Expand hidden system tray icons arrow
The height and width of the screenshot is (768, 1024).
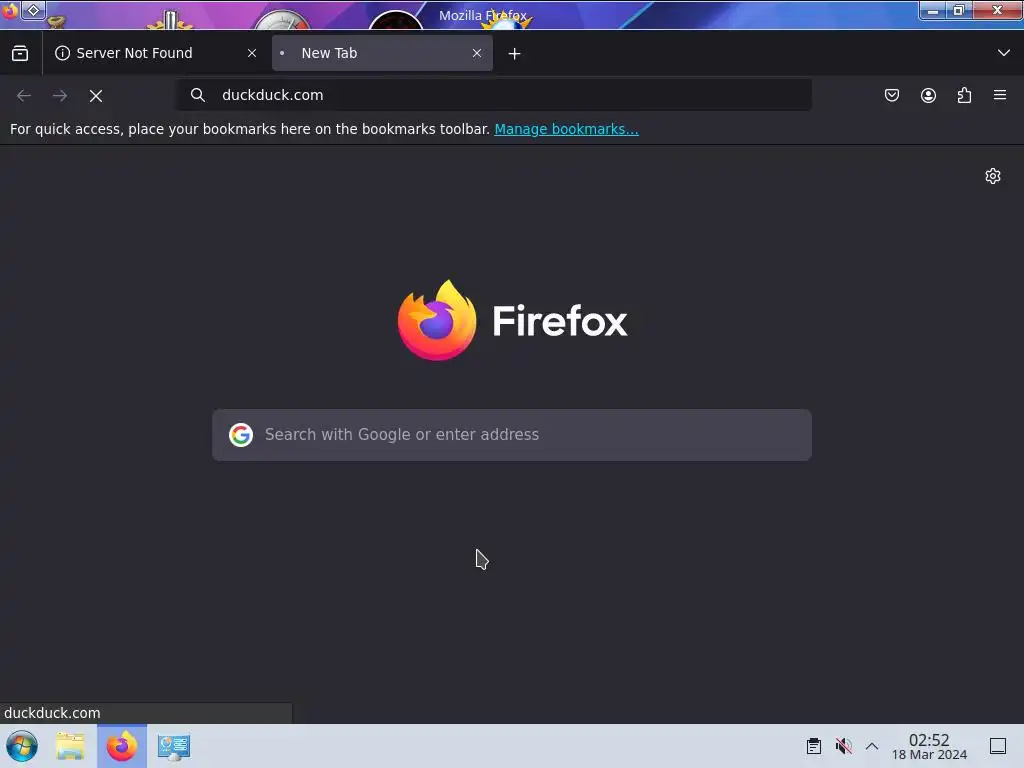872,746
